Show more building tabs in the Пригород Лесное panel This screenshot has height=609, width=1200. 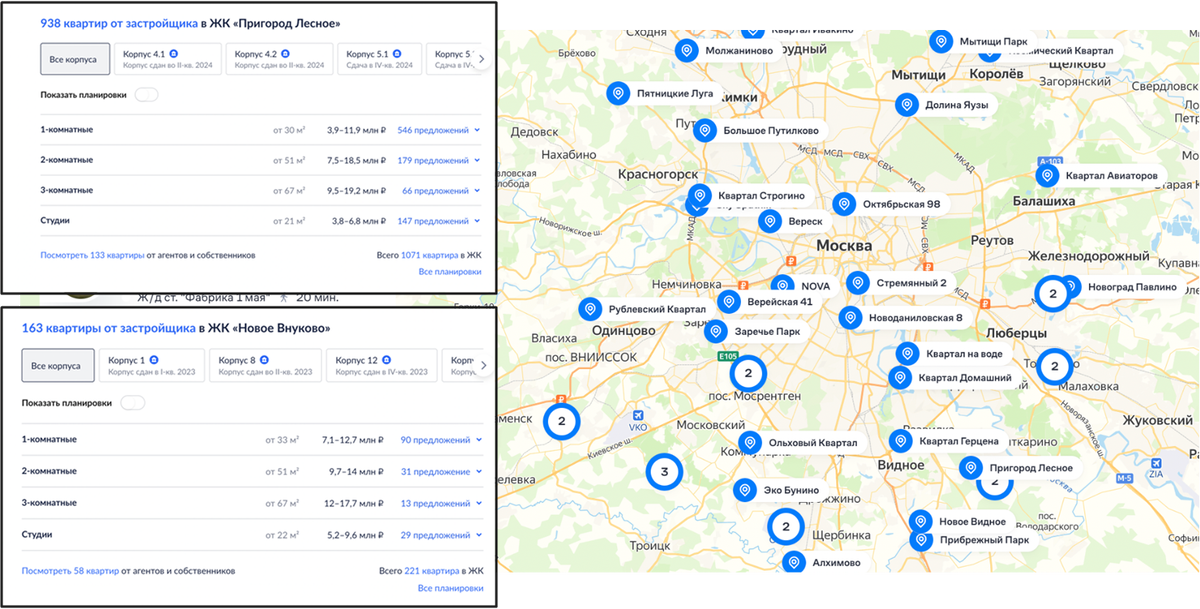(x=481, y=59)
